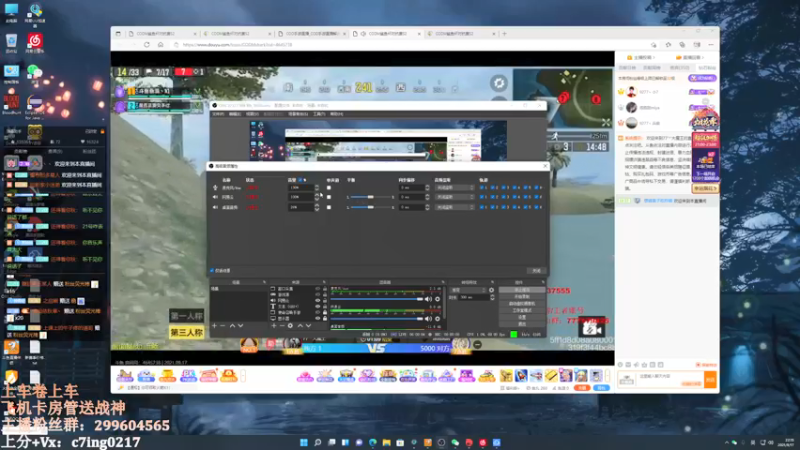800x450 pixels.
Task: Toggle the active-sources-only checkbox
Action: point(212,270)
